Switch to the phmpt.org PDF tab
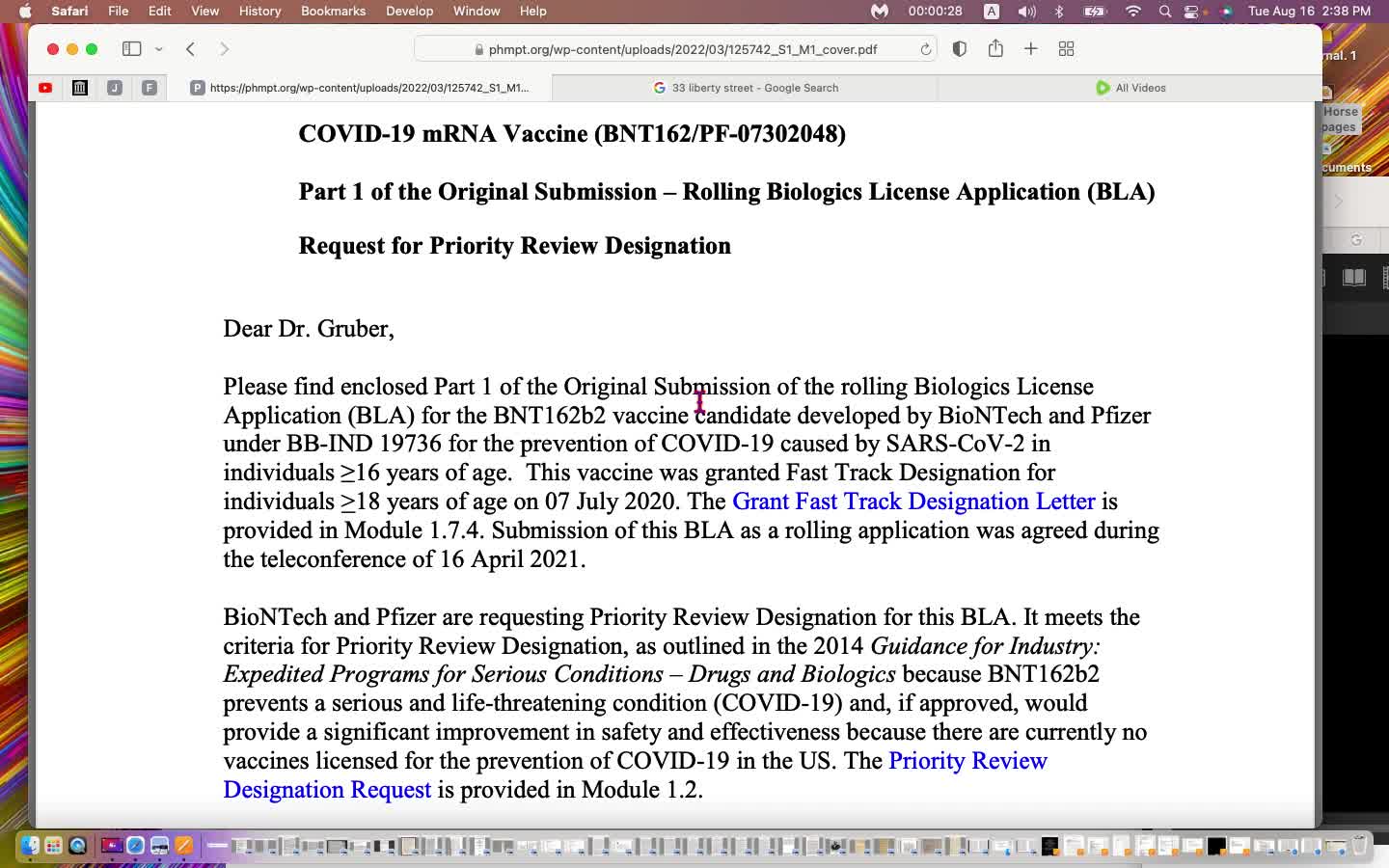 pyautogui.click(x=360, y=88)
